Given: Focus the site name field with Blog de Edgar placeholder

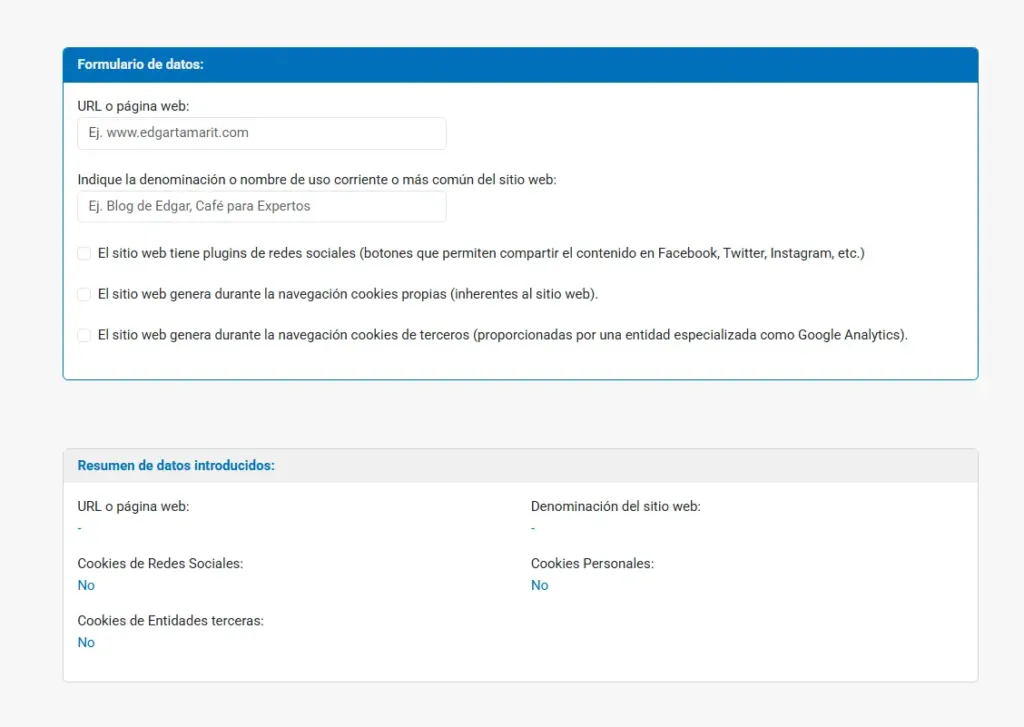Looking at the screenshot, I should coord(261,207).
